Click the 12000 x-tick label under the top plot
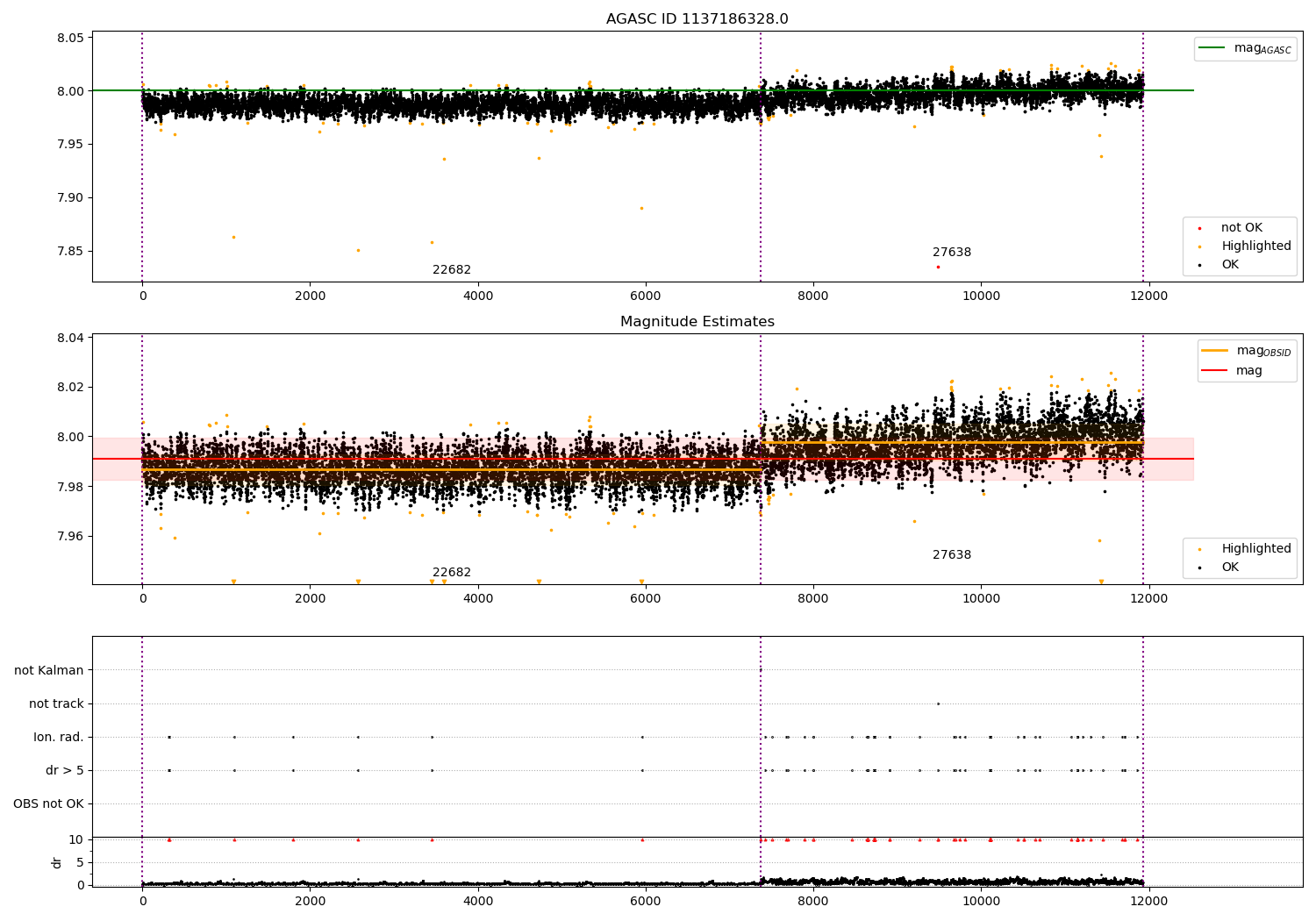The image size is (1316, 921). (1149, 296)
